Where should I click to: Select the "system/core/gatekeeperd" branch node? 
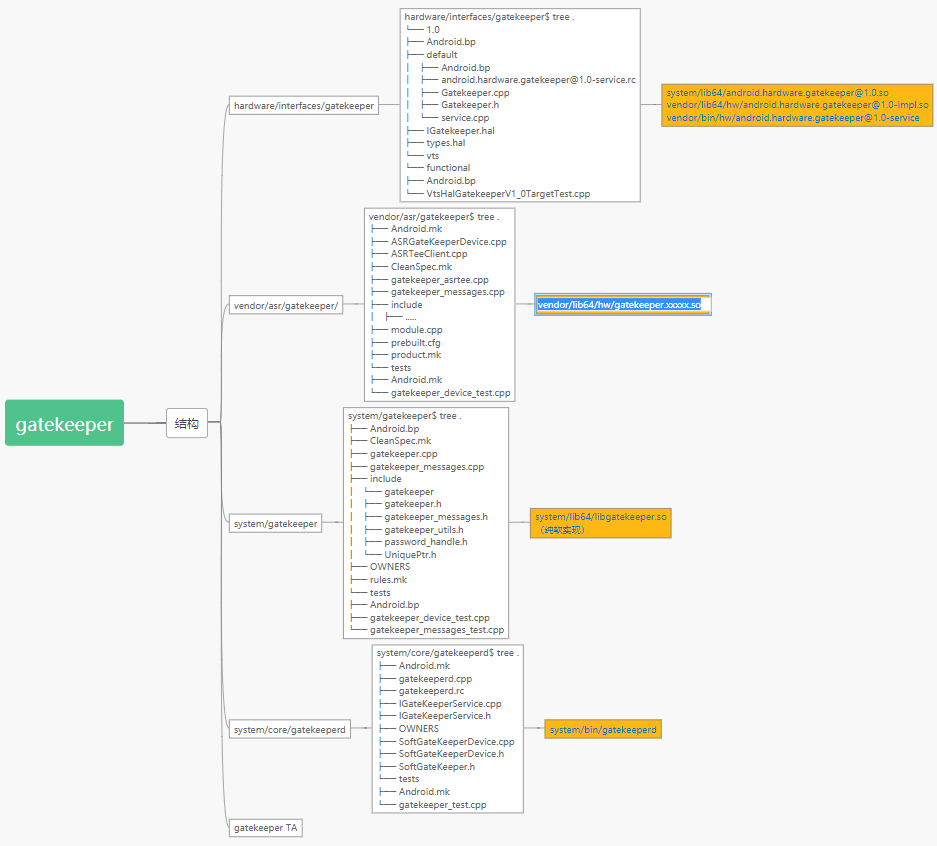[x=289, y=729]
